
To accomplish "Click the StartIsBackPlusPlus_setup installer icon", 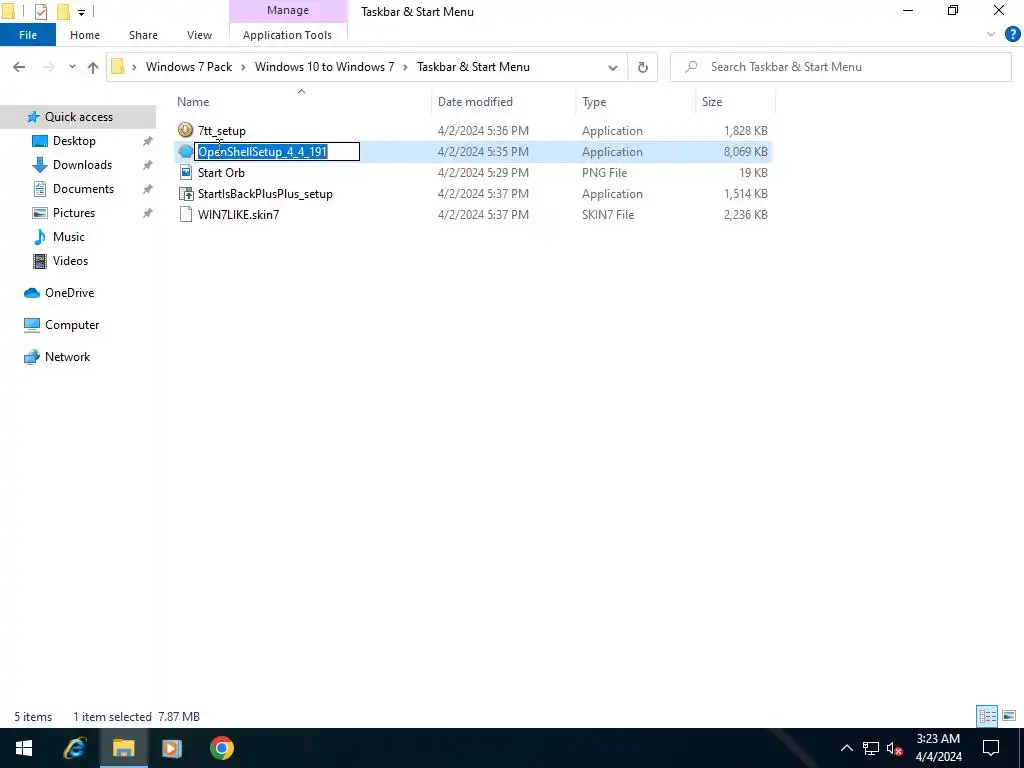I will (185, 193).
